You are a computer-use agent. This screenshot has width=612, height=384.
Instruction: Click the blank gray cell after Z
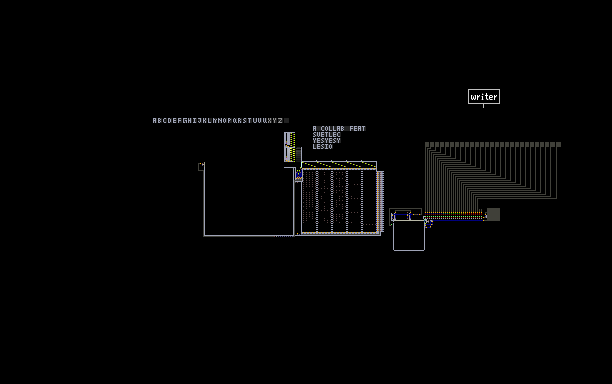click(286, 121)
